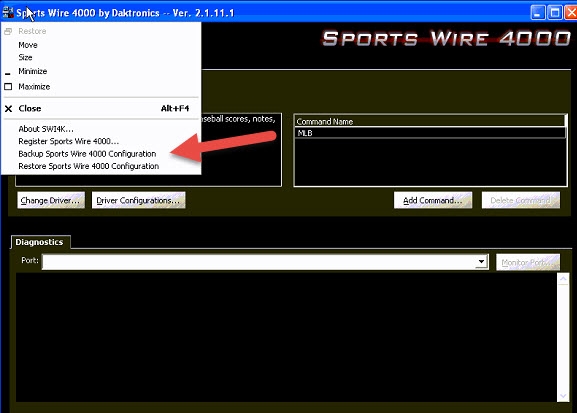Click the driver description text box
The width and height of the screenshot is (577, 413).
tap(241, 150)
